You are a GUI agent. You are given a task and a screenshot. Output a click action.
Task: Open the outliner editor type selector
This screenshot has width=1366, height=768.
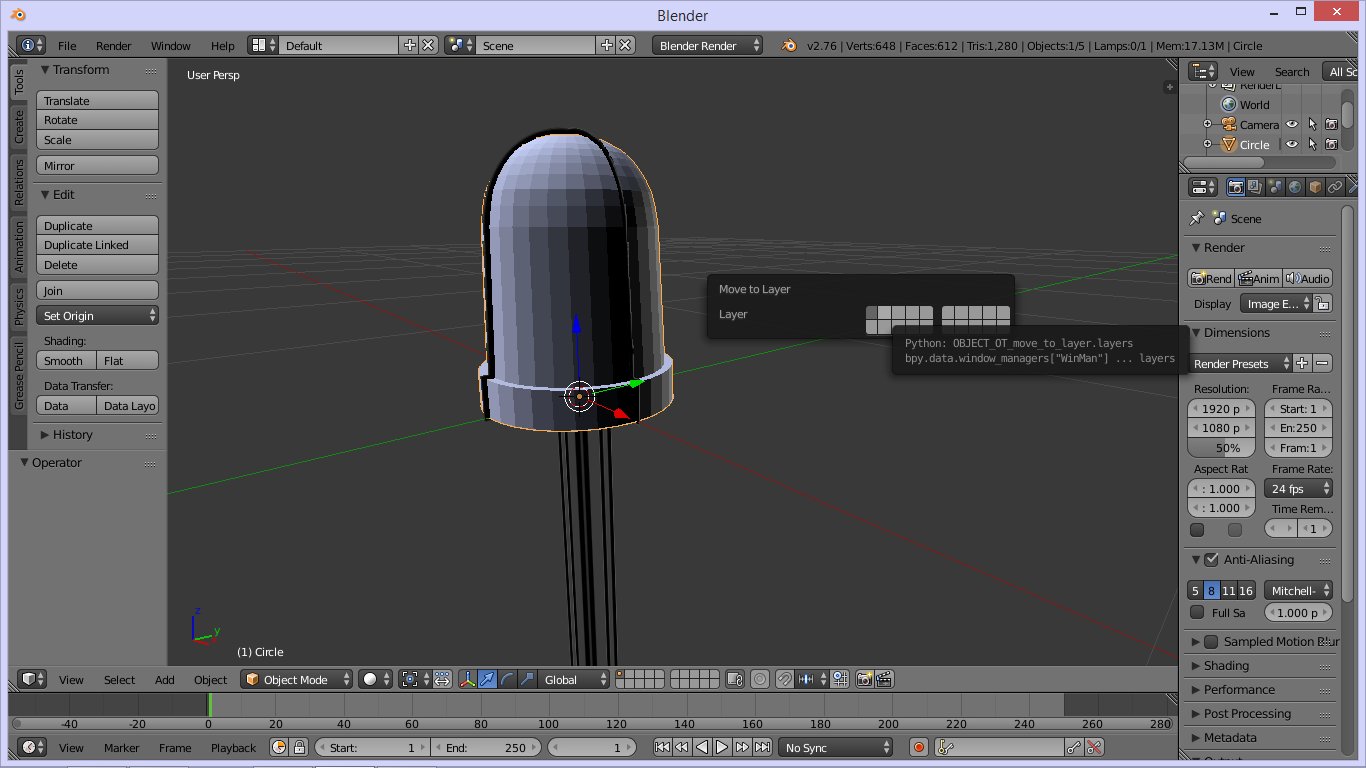1203,71
